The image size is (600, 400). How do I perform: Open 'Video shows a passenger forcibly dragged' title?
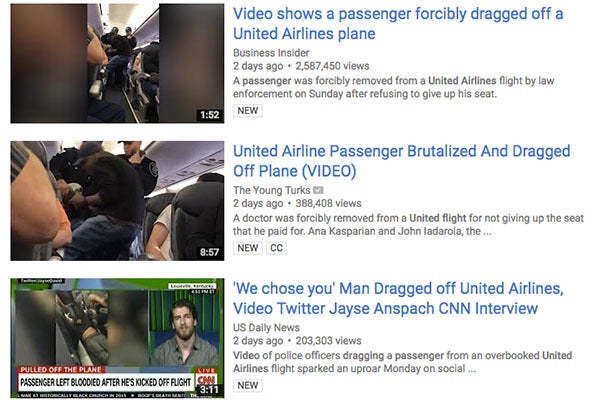(x=398, y=24)
